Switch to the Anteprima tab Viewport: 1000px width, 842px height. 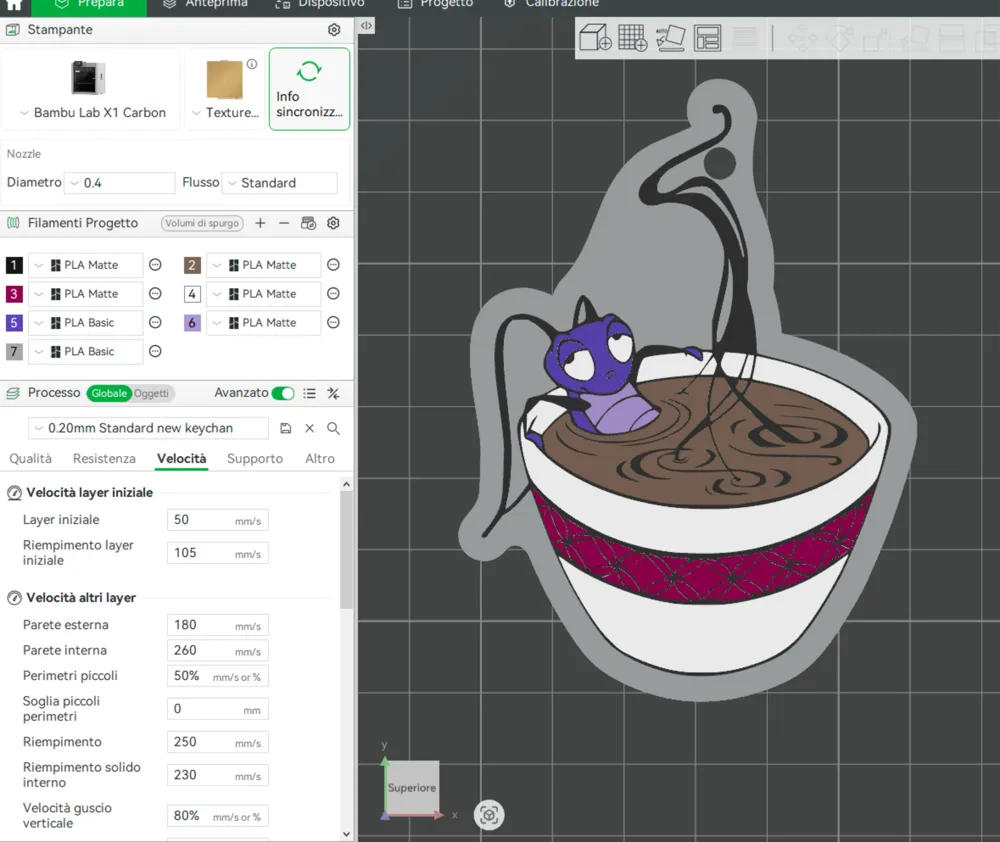pos(205,4)
